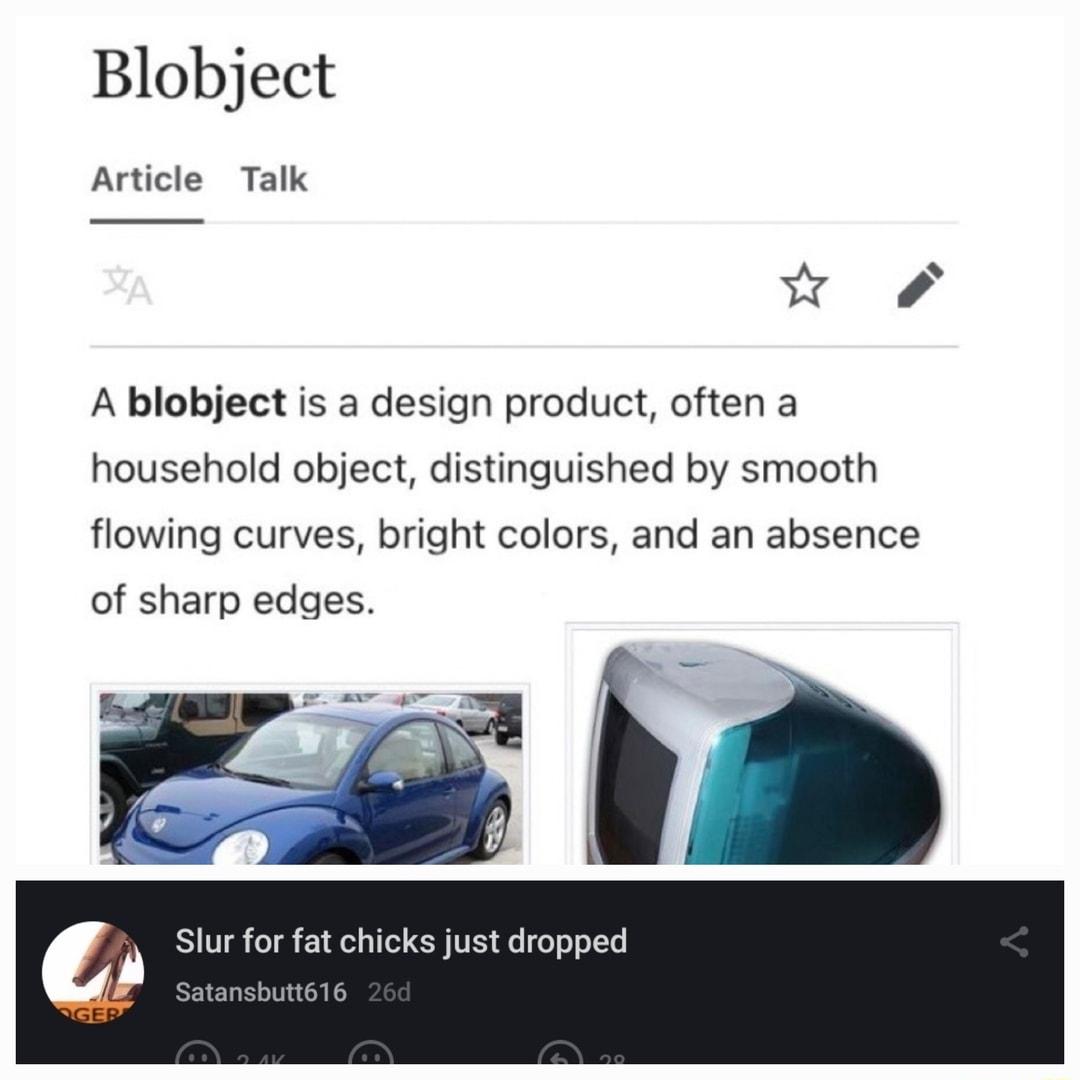Open the article editor with pencil icon
1080x1080 pixels.
coord(921,287)
